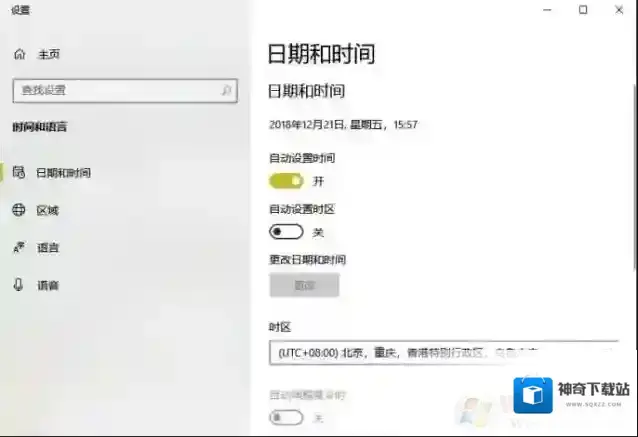Image resolution: width=638 pixels, height=437 pixels.
Task: Open the 区域 settings page
Action: click(x=47, y=210)
